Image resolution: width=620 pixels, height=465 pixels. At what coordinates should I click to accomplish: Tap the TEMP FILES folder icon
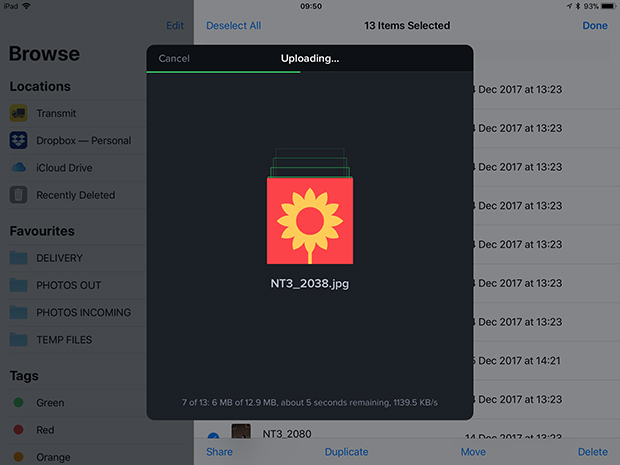point(18,340)
